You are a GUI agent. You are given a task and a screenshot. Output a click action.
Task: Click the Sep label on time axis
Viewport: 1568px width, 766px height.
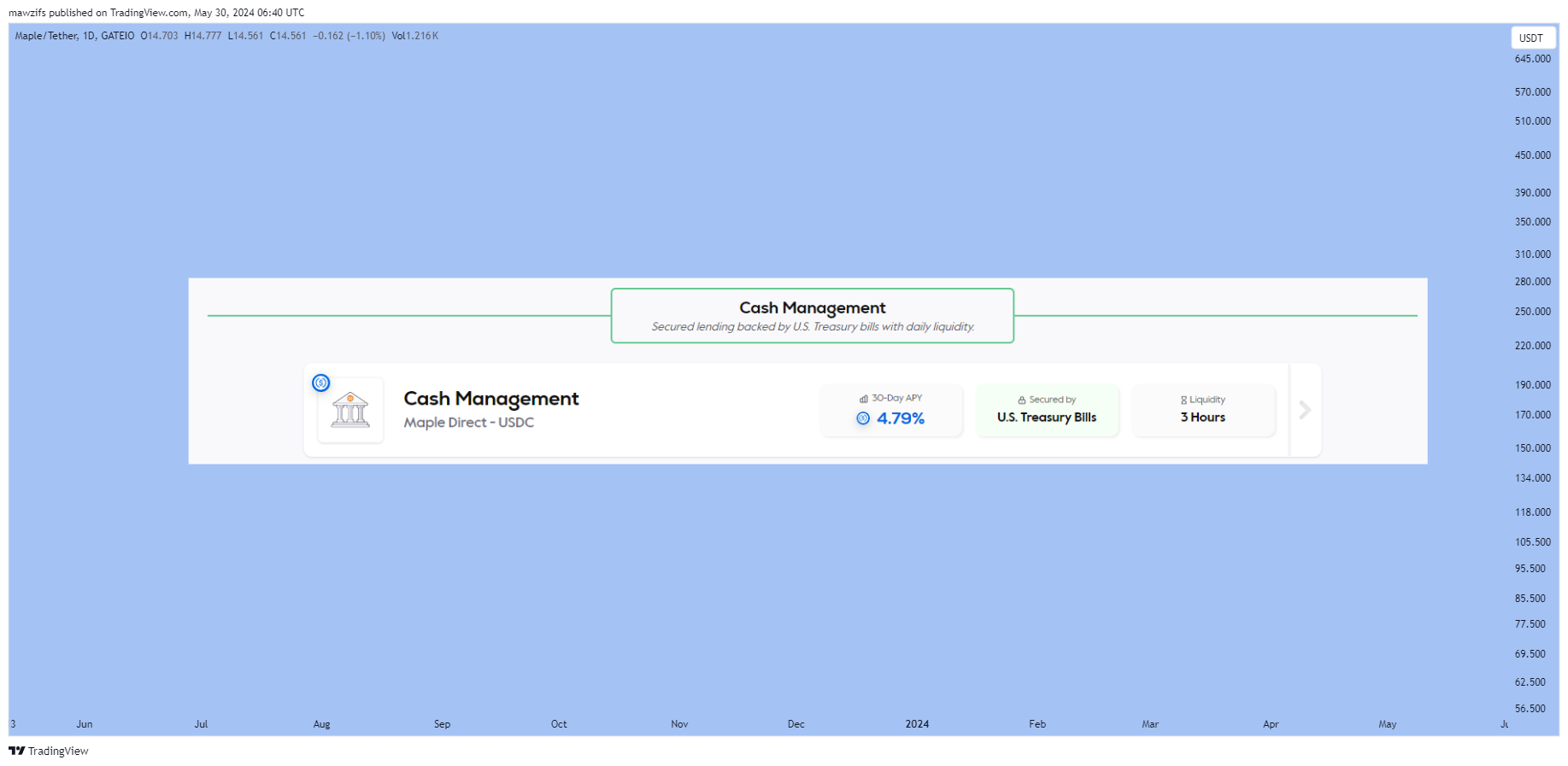[442, 724]
